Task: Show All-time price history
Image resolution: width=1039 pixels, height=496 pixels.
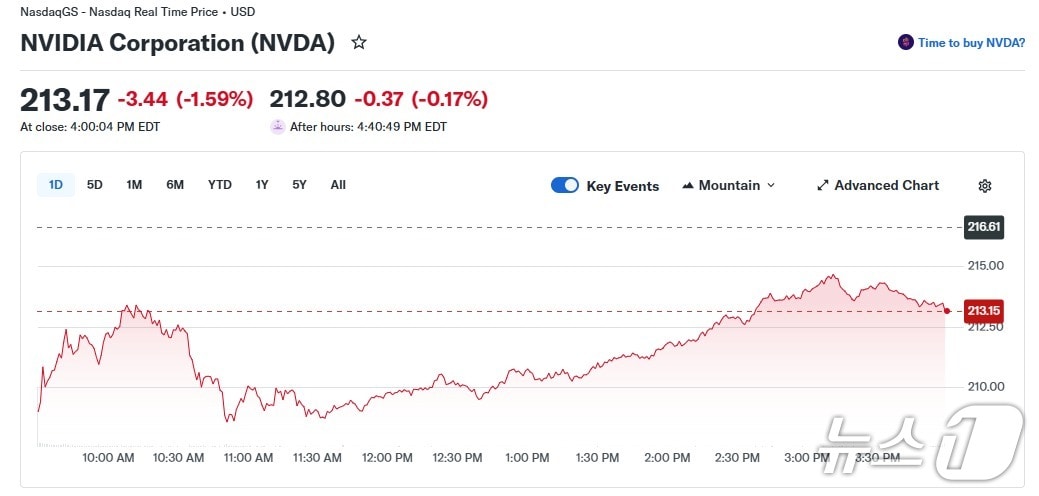Action: 338,185
